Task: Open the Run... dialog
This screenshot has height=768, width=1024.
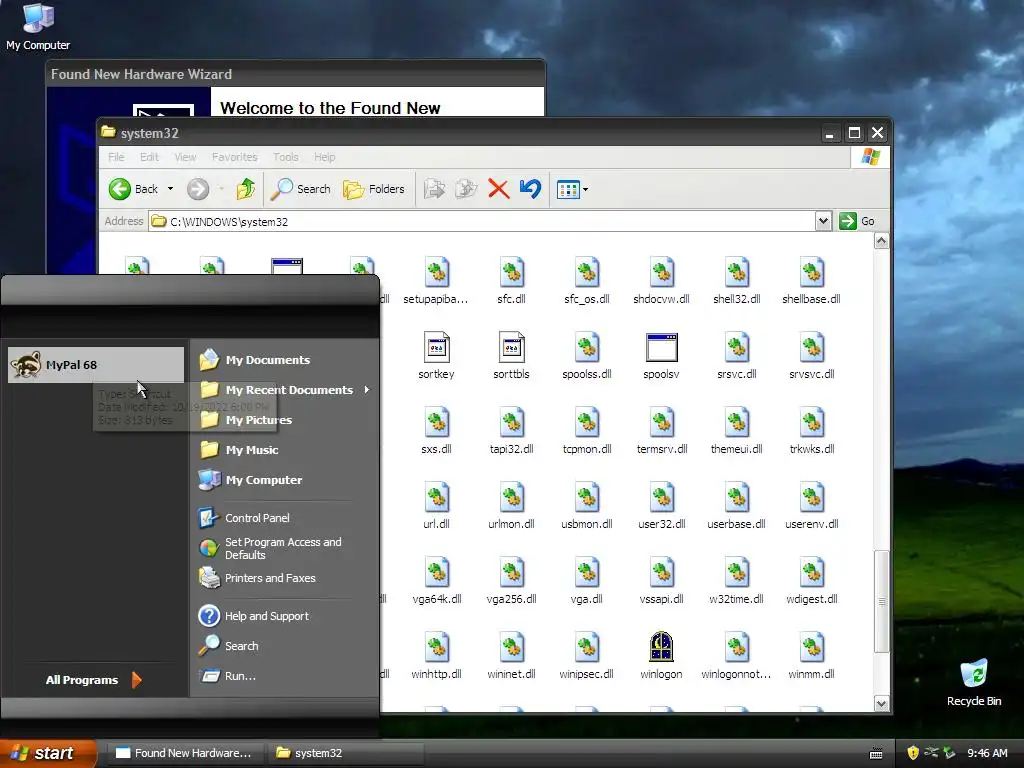Action: (285, 676)
